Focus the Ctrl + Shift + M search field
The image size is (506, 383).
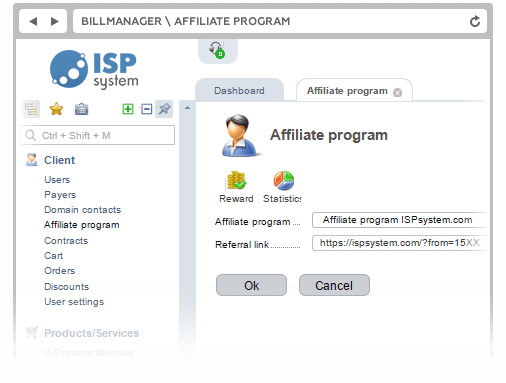tap(97, 135)
